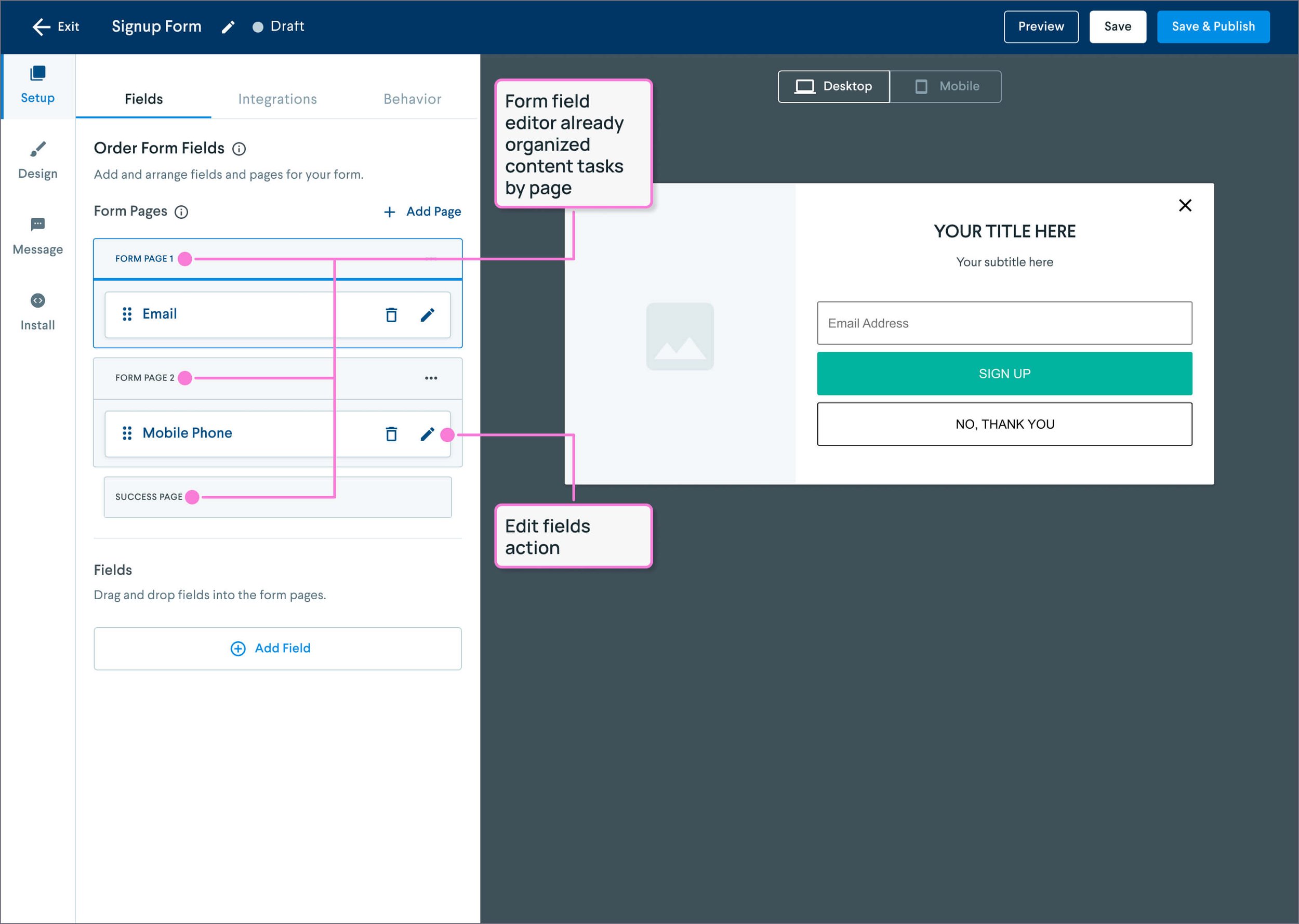Open the Install section in sidebar
Viewport: 1299px width, 924px height.
click(37, 312)
